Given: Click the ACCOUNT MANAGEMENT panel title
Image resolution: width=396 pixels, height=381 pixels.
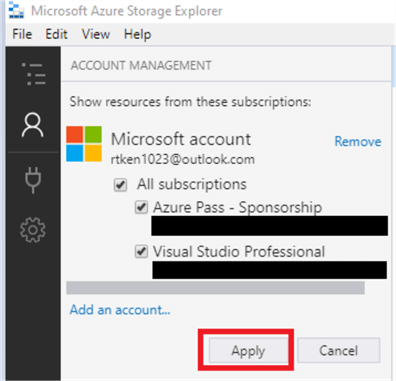Looking at the screenshot, I should pyautogui.click(x=141, y=65).
